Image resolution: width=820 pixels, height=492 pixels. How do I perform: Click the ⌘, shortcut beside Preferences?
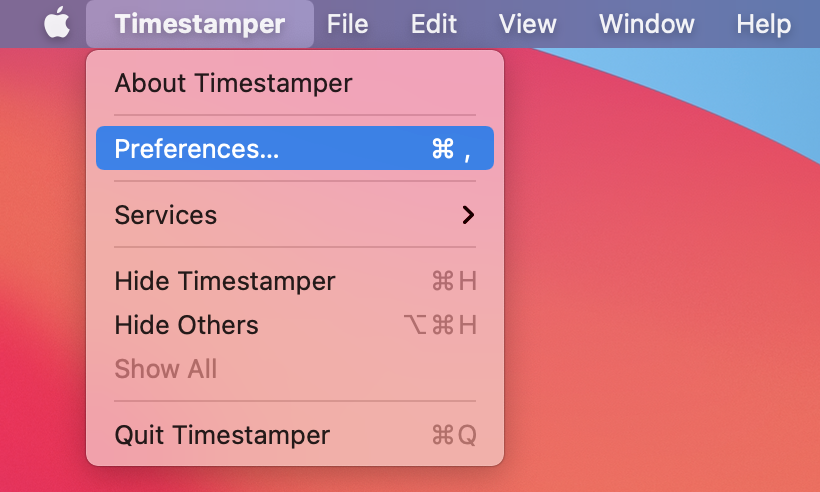click(x=451, y=149)
